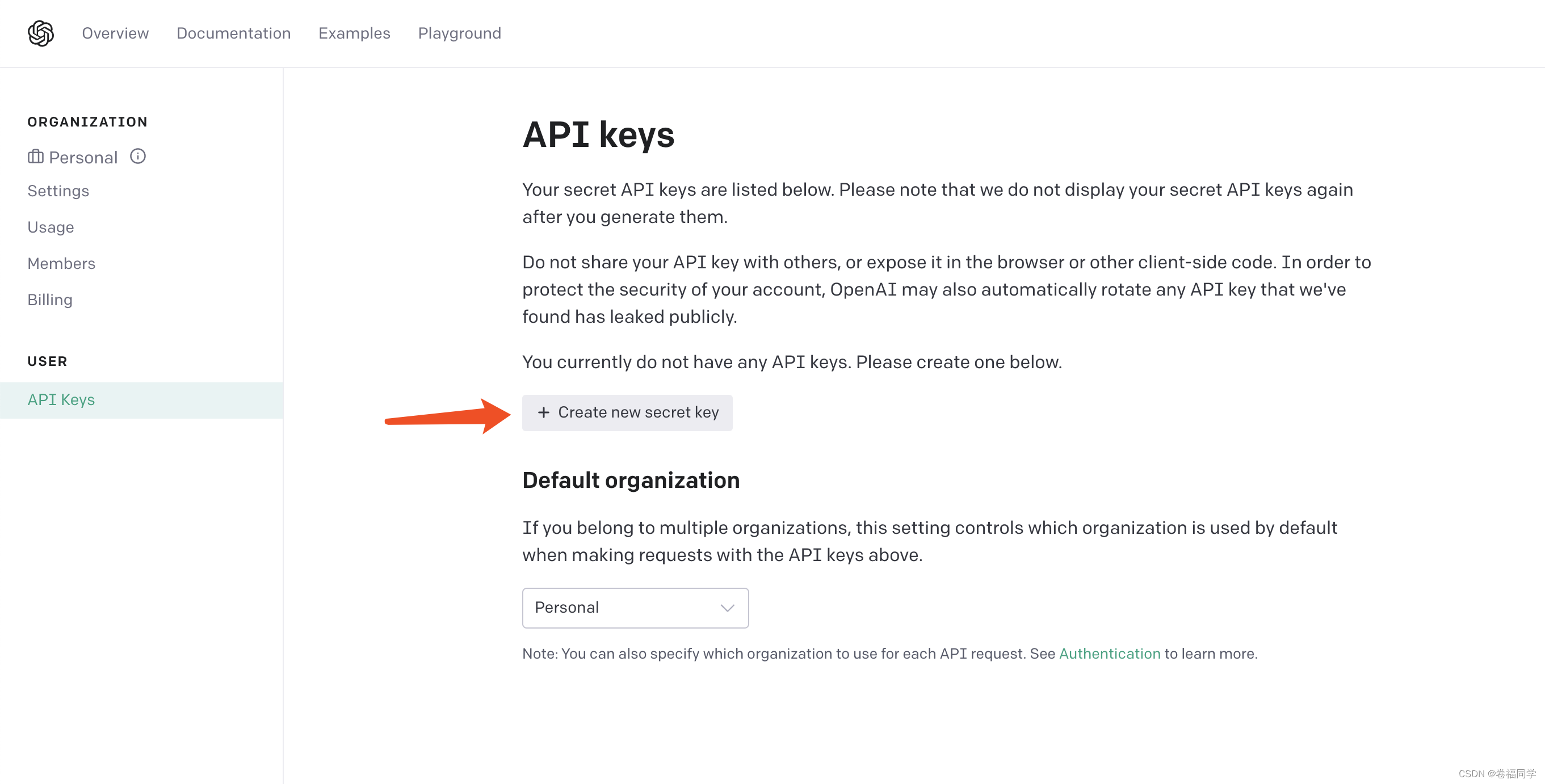Open the Default organization Personal select box

635,608
